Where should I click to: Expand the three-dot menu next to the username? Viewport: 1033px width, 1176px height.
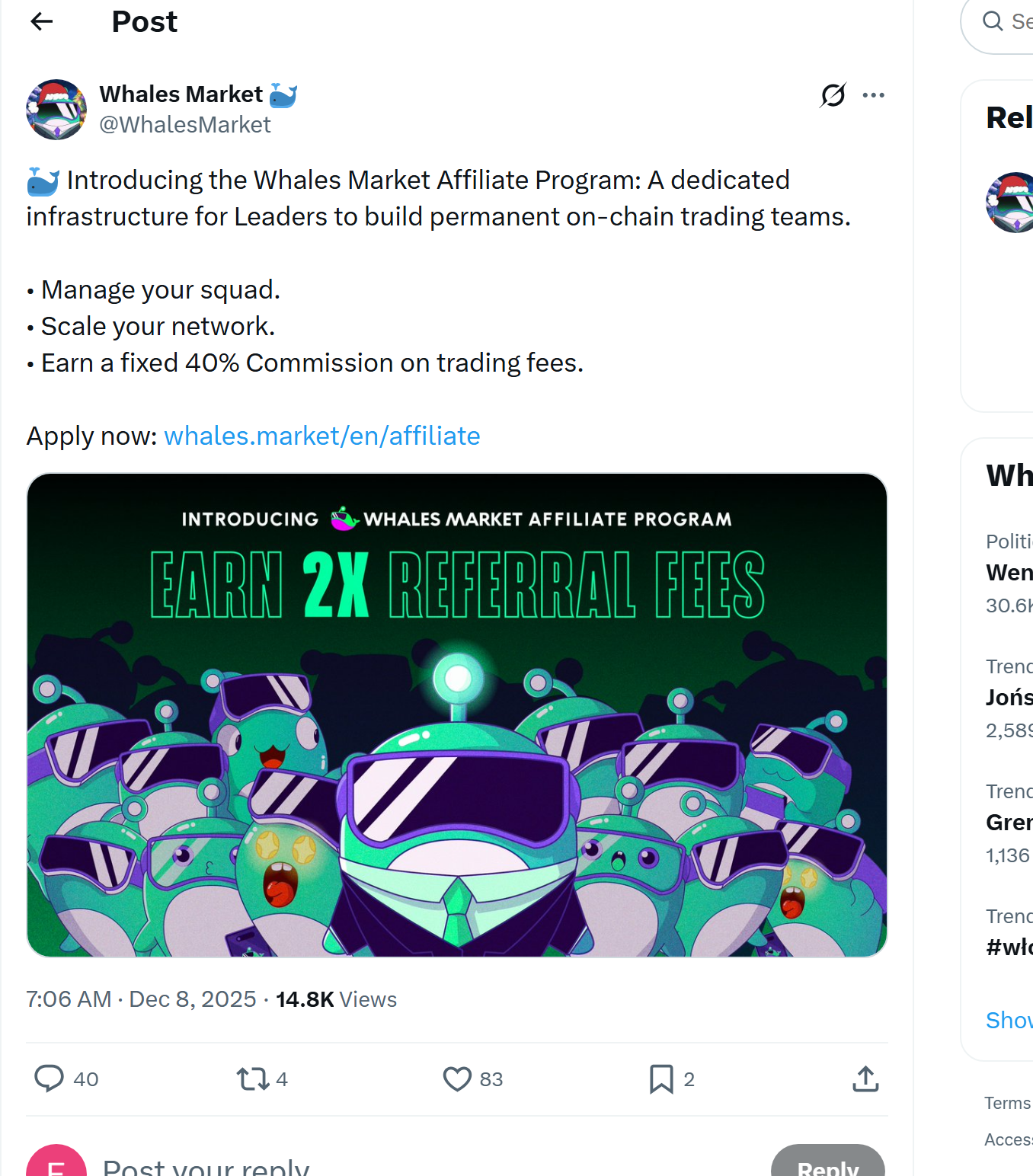pyautogui.click(x=874, y=94)
